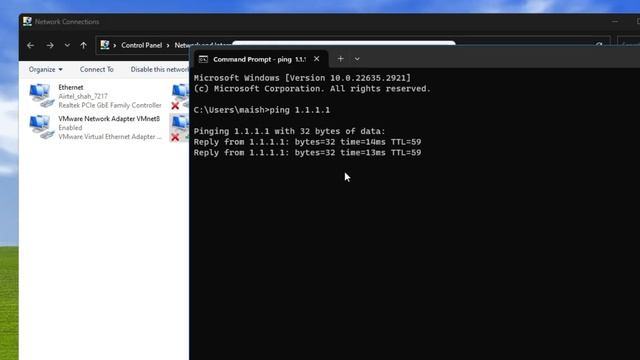Viewport: 640px width, 360px height.
Task: Click VMware Virtual Ethernet Adapter description text
Action: point(110,137)
